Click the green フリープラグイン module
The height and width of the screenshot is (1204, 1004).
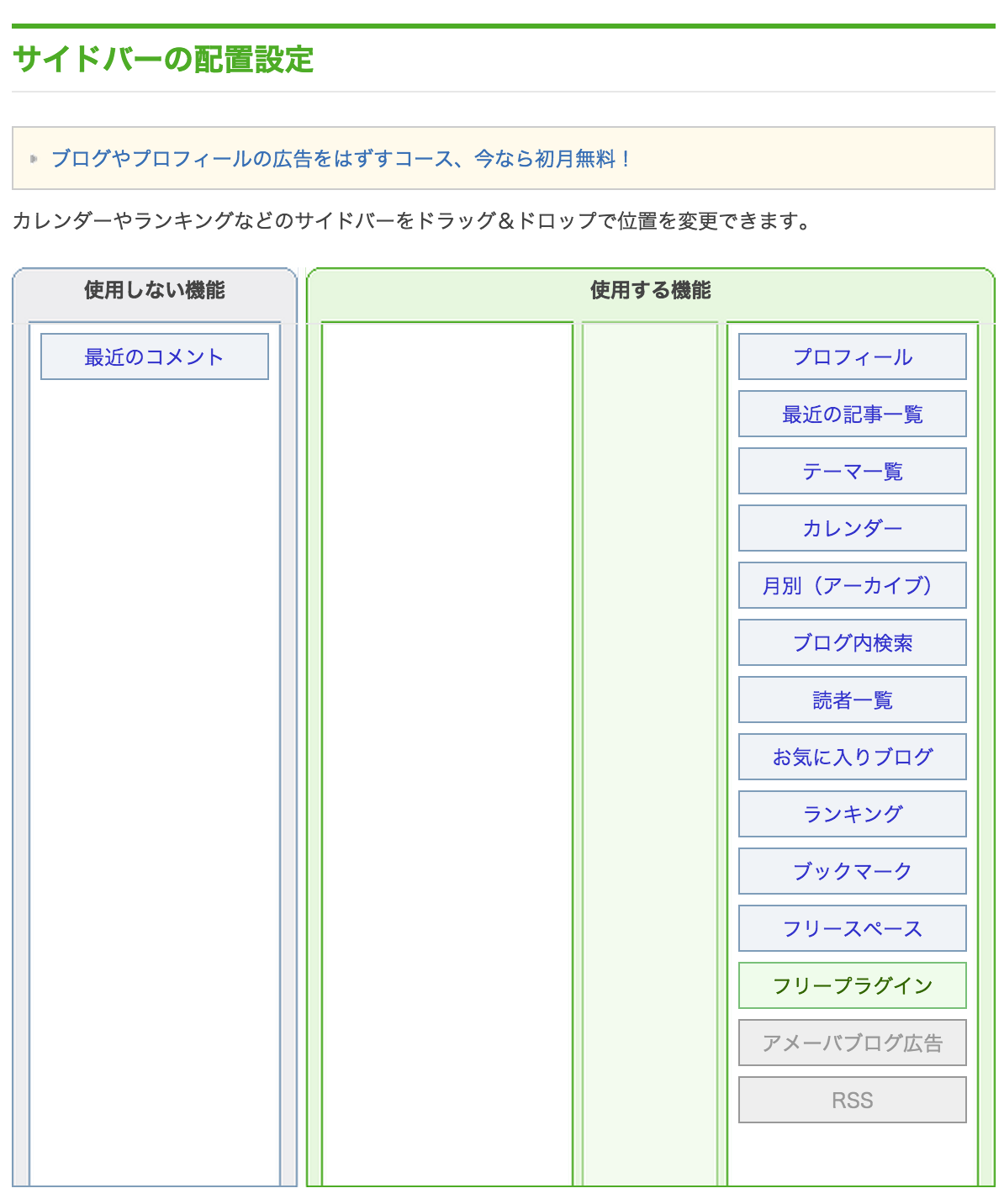click(x=852, y=986)
